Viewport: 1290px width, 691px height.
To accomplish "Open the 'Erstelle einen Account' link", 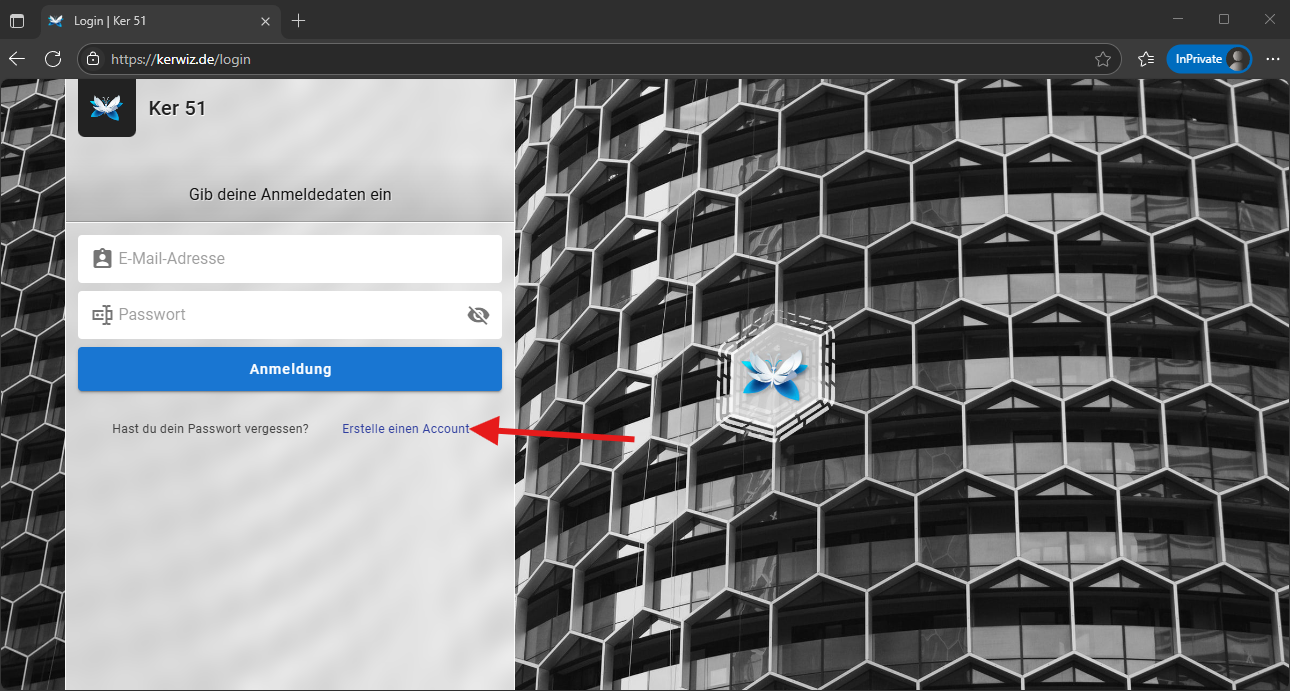I will pos(405,429).
